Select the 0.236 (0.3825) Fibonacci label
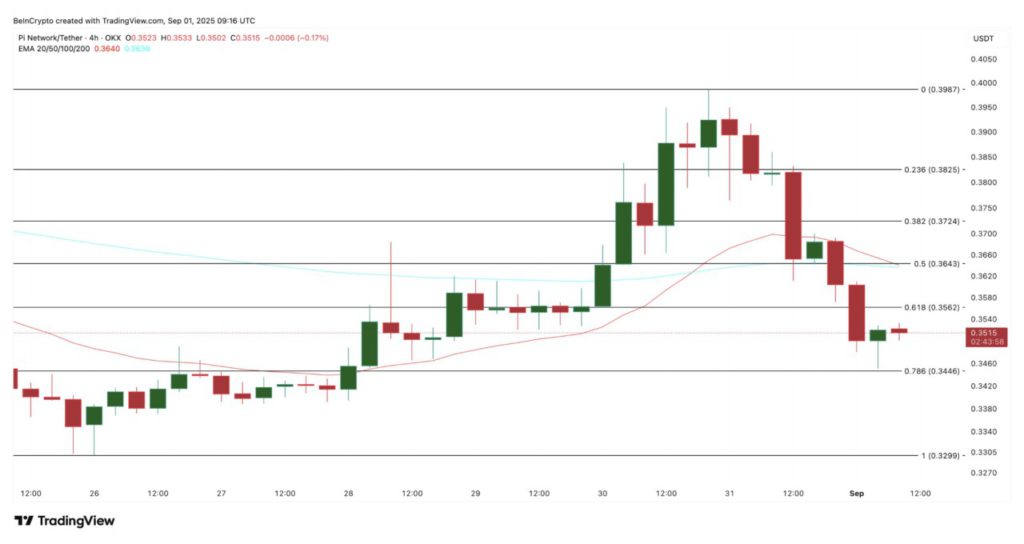Image resolution: width=1024 pixels, height=544 pixels. point(933,170)
